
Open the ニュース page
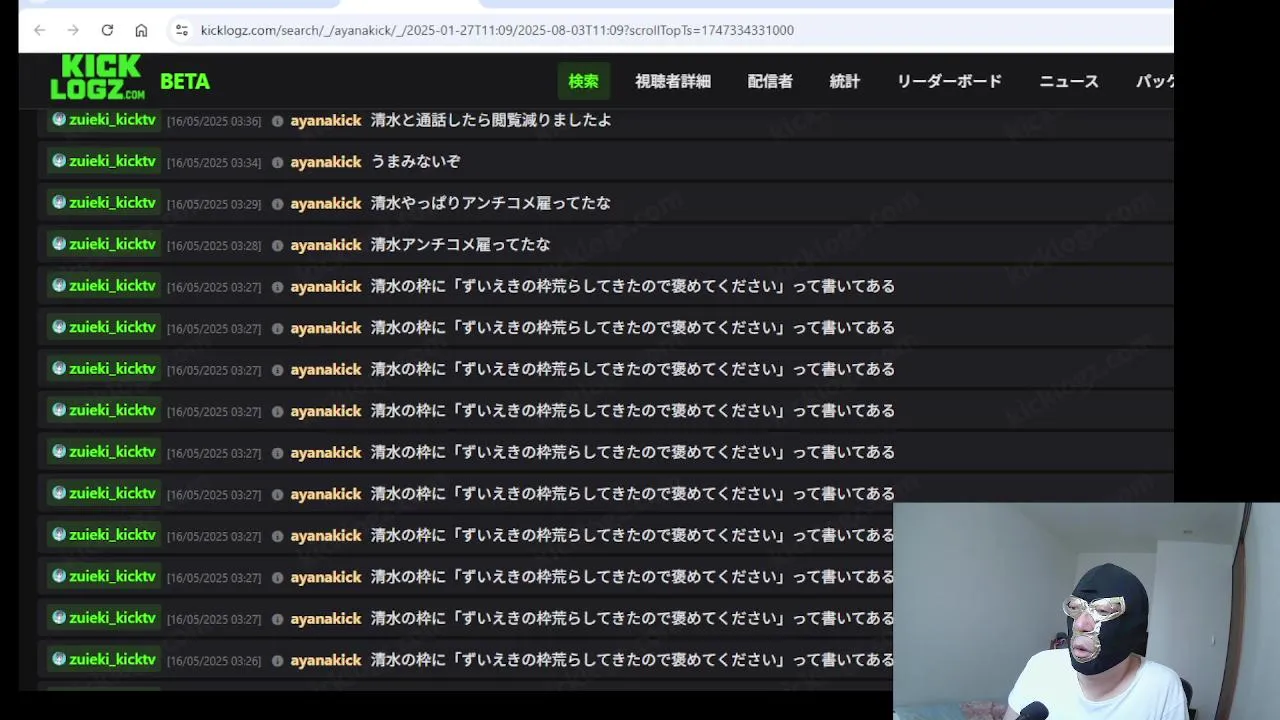1069,81
